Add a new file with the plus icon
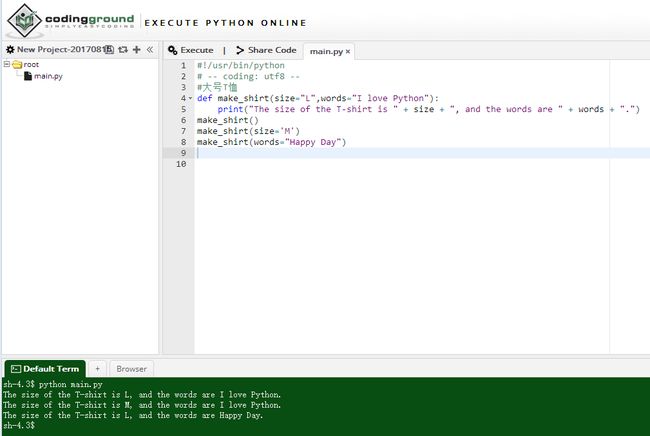Image resolution: width=650 pixels, height=436 pixels. coord(136,50)
